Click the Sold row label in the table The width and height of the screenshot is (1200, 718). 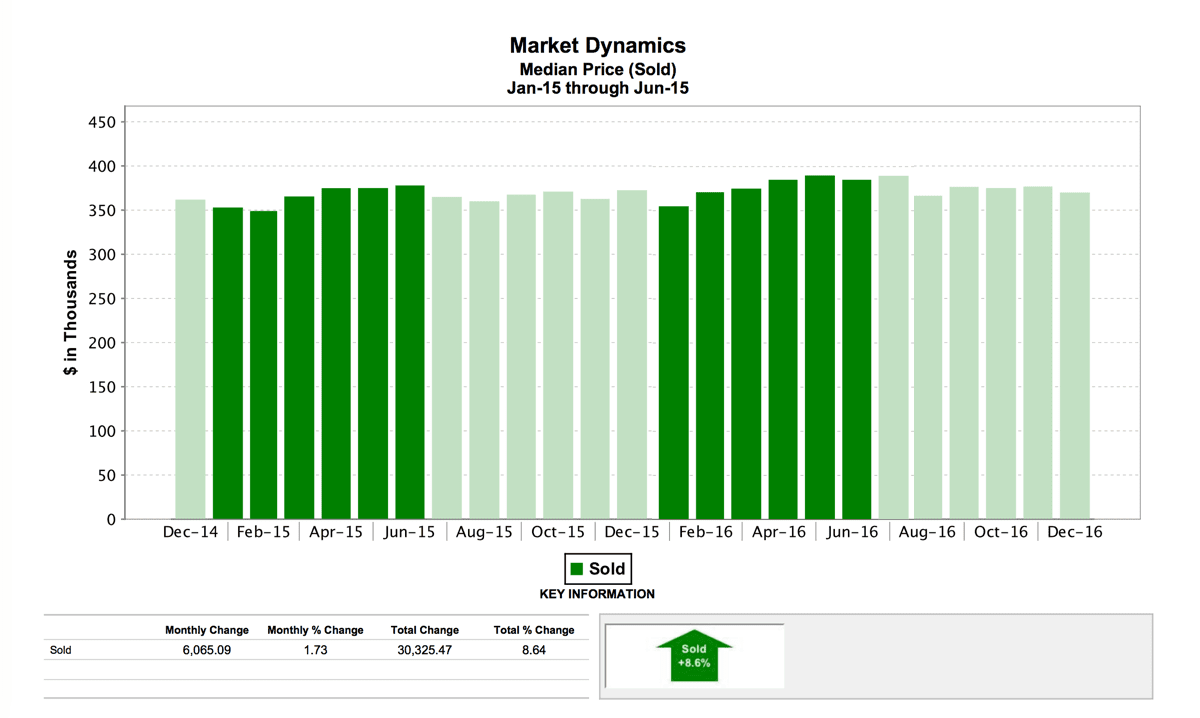[60, 650]
